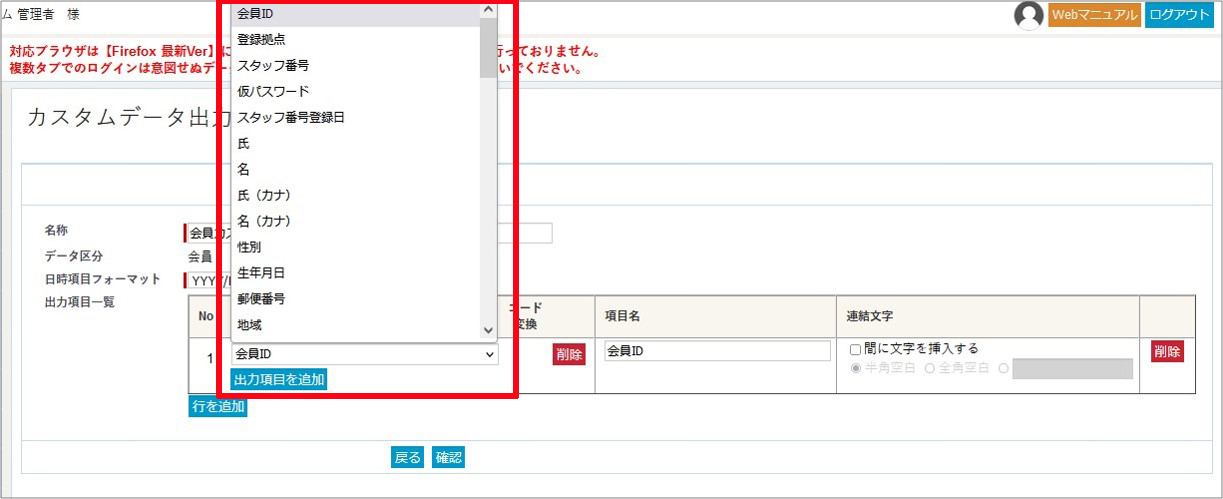Click the 項目名 column header
The image size is (1223, 499).
(623, 316)
